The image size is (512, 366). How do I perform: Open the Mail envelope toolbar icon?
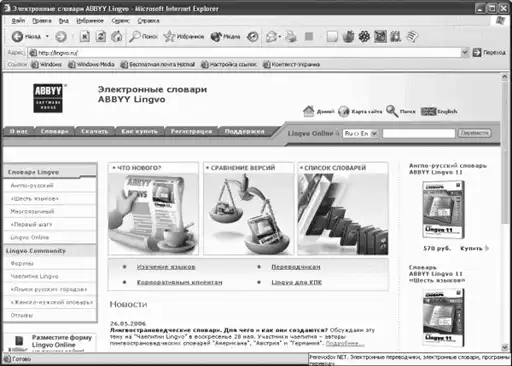pos(271,36)
